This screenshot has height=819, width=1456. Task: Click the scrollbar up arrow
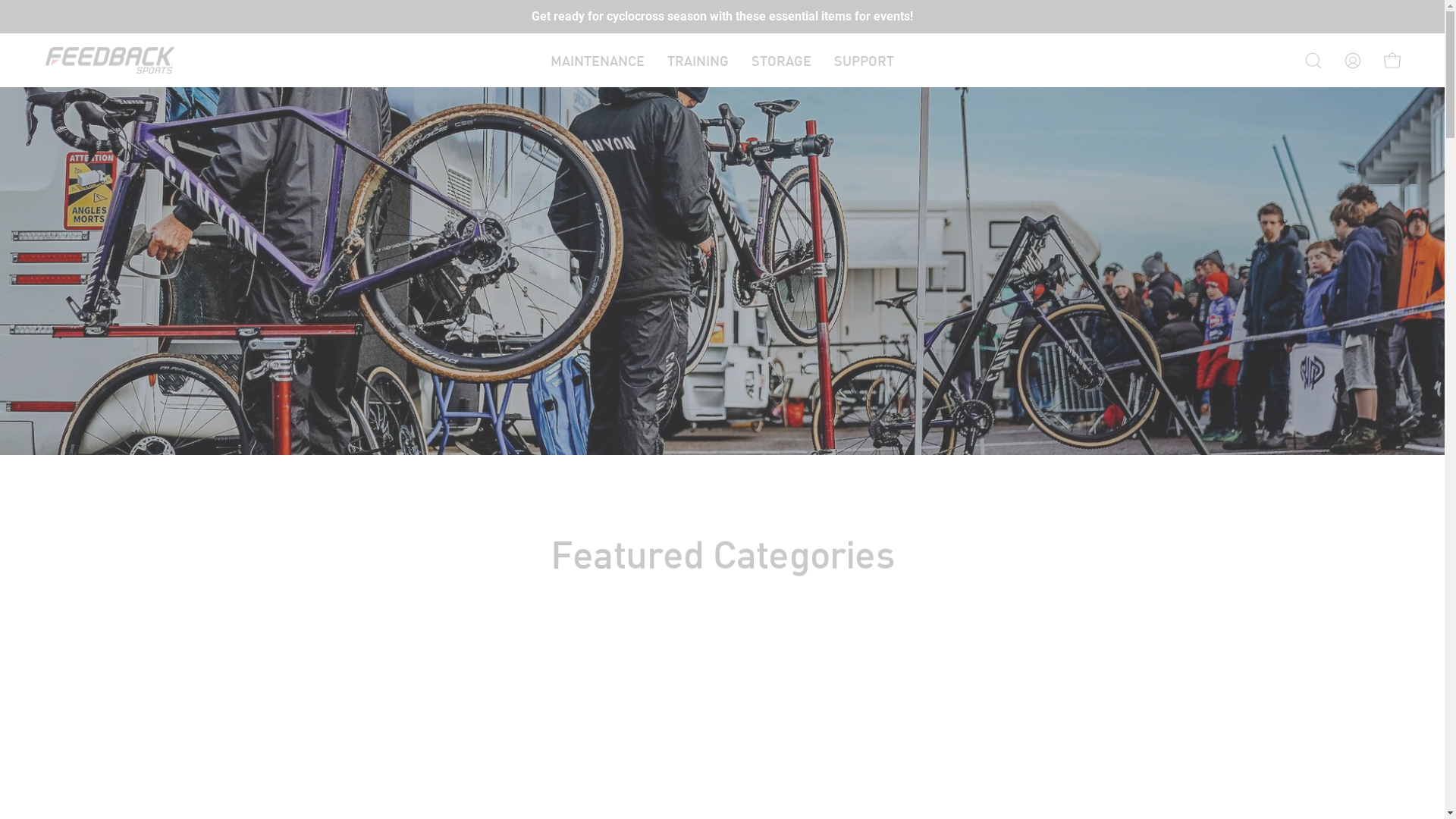(x=1450, y=6)
